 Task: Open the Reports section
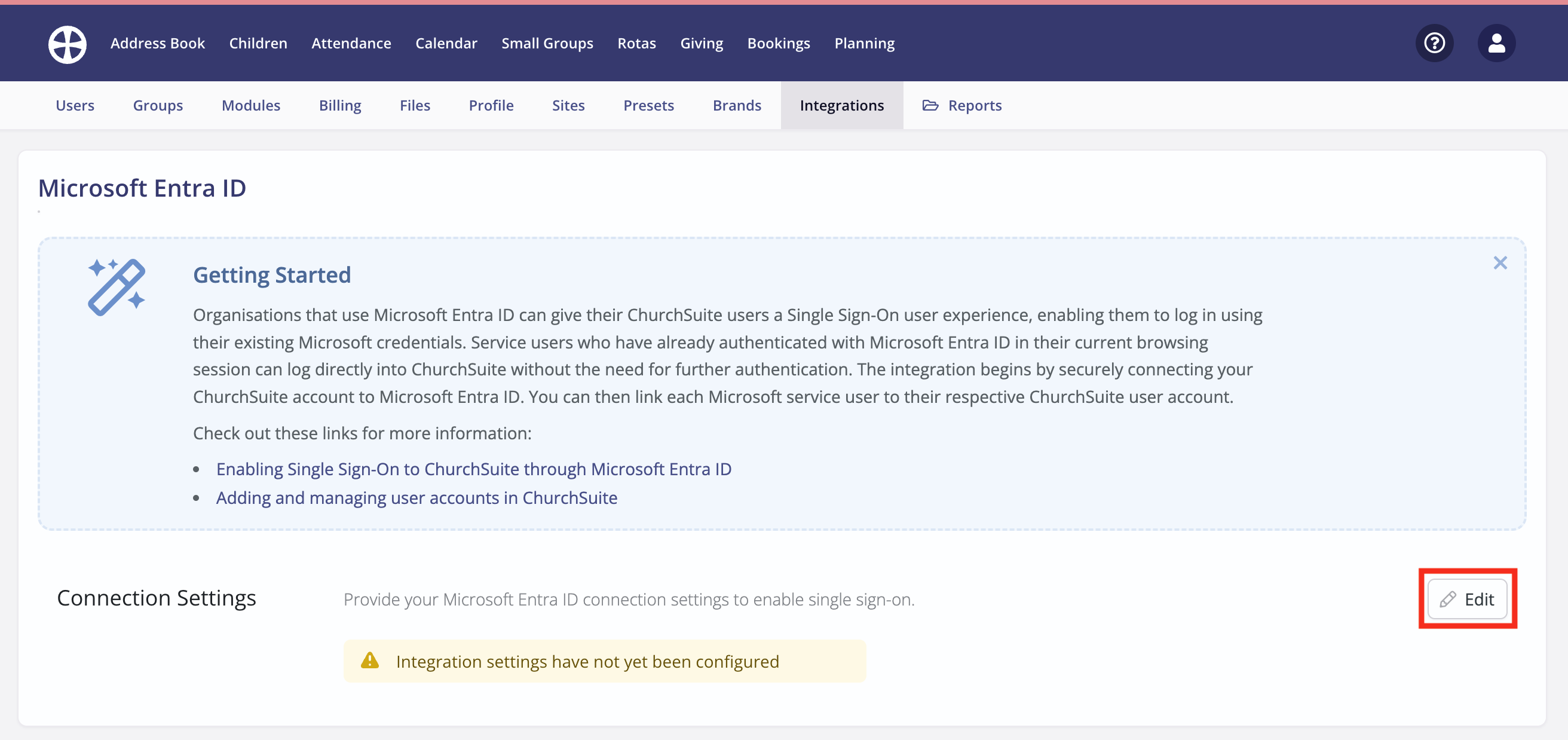pos(961,105)
